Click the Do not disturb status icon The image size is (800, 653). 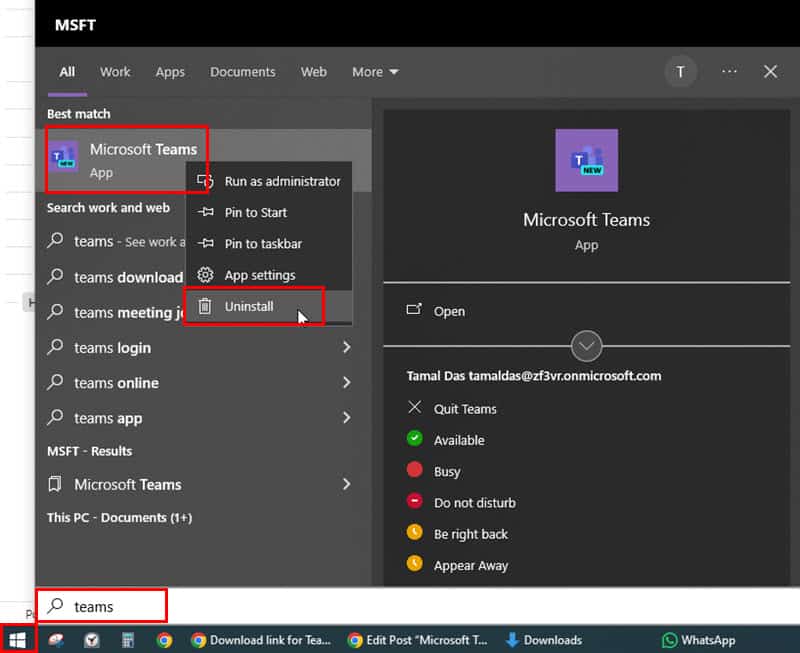pyautogui.click(x=415, y=501)
